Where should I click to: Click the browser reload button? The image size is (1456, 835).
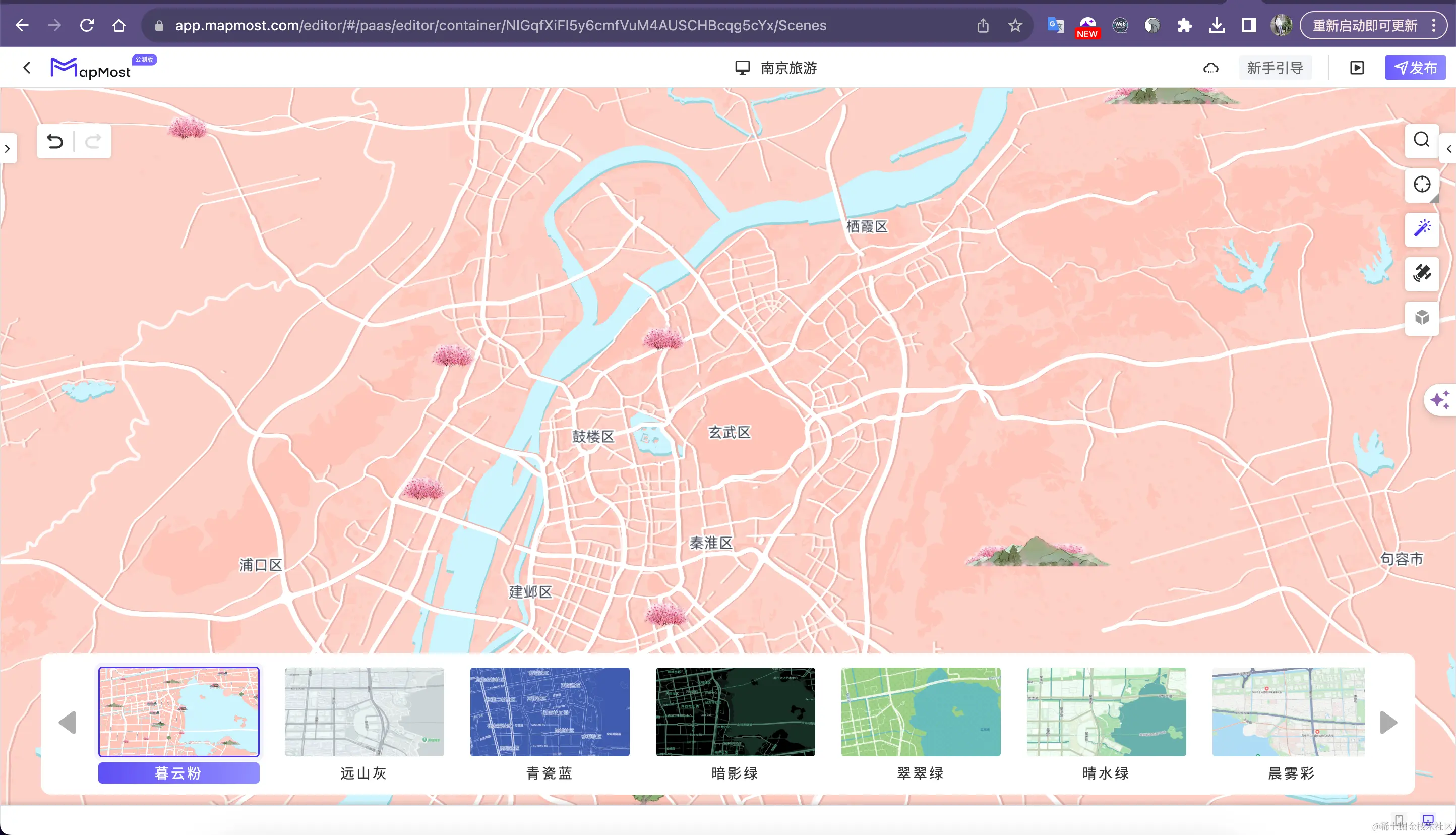pyautogui.click(x=87, y=25)
